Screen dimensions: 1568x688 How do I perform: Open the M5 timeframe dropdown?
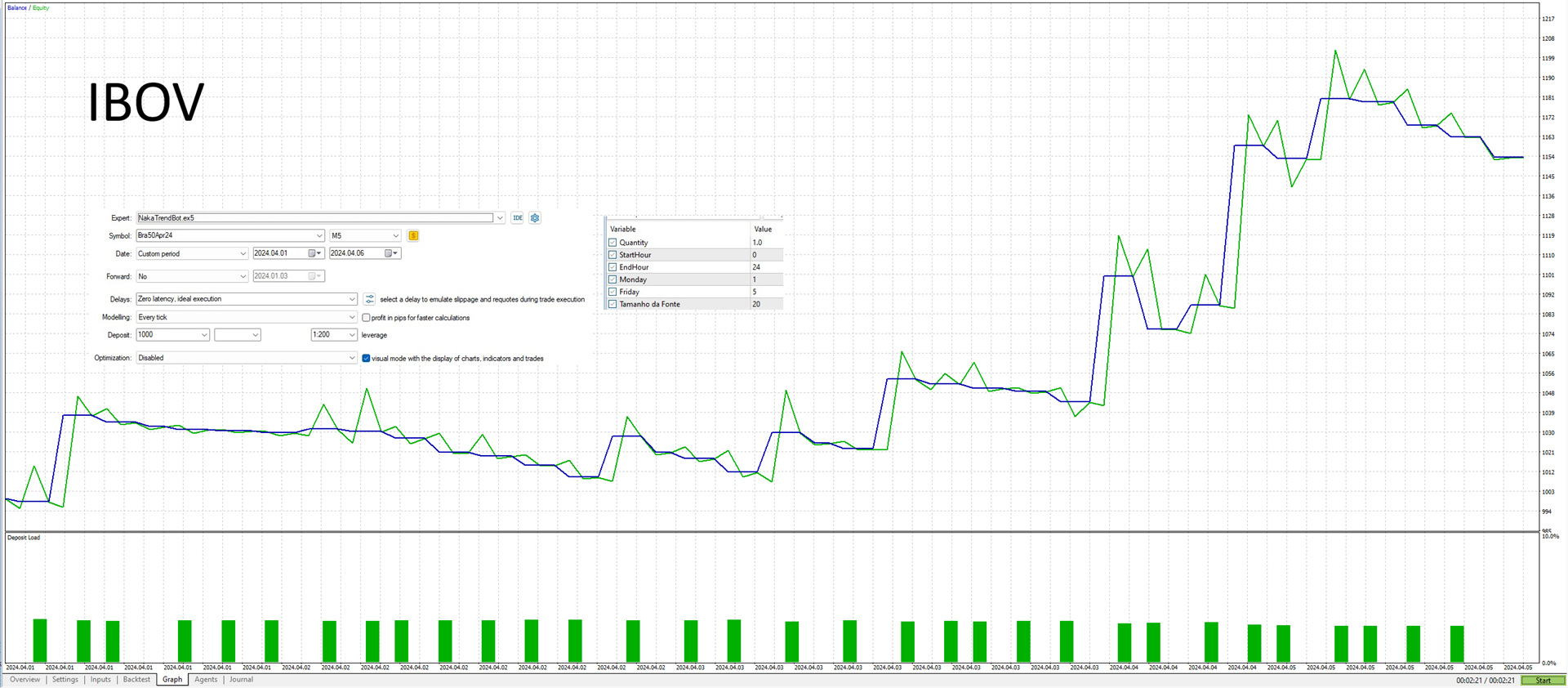pyautogui.click(x=365, y=235)
